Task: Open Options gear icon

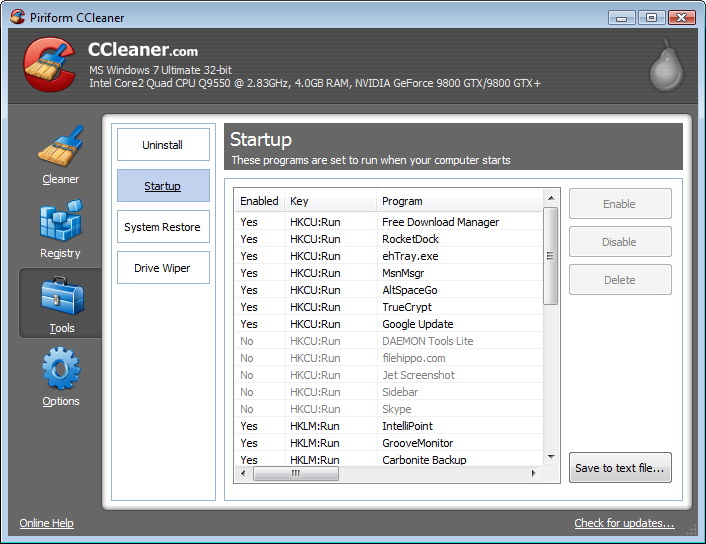Action: click(60, 370)
